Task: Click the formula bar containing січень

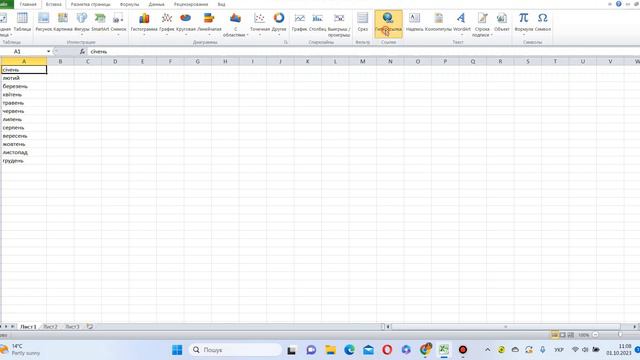Action: click(363, 51)
